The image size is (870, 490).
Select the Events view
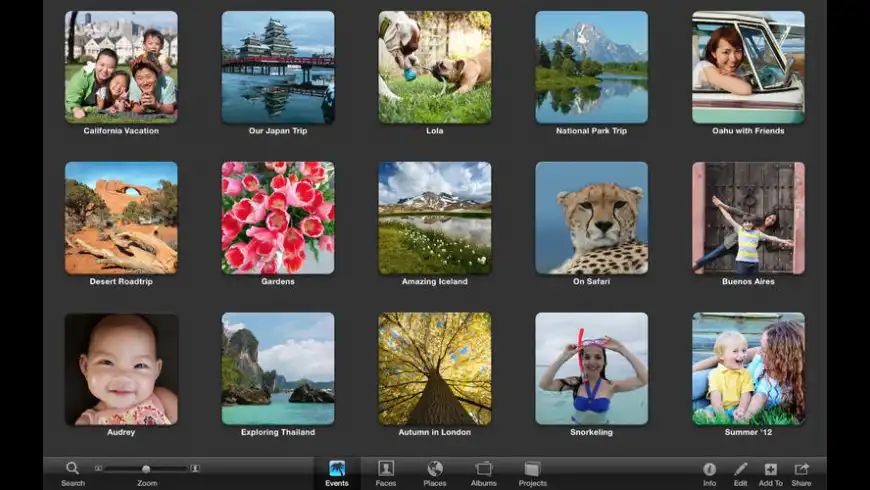pos(337,468)
